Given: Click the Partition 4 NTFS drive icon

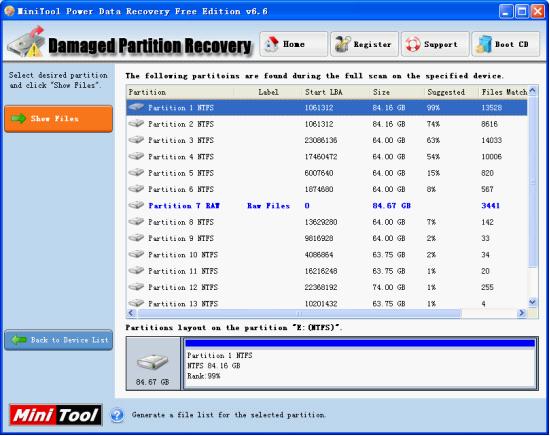Looking at the screenshot, I should point(136,156).
